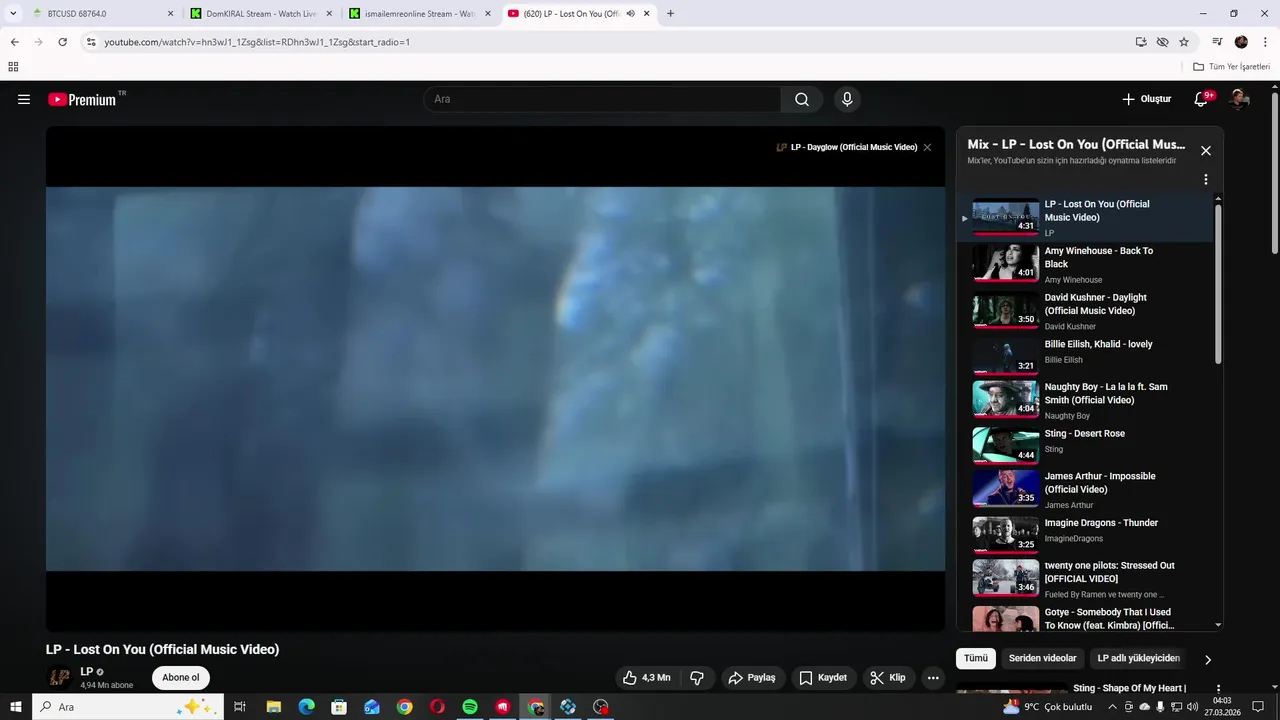
Task: Open Chrome three-dot menu
Action: 1264,42
